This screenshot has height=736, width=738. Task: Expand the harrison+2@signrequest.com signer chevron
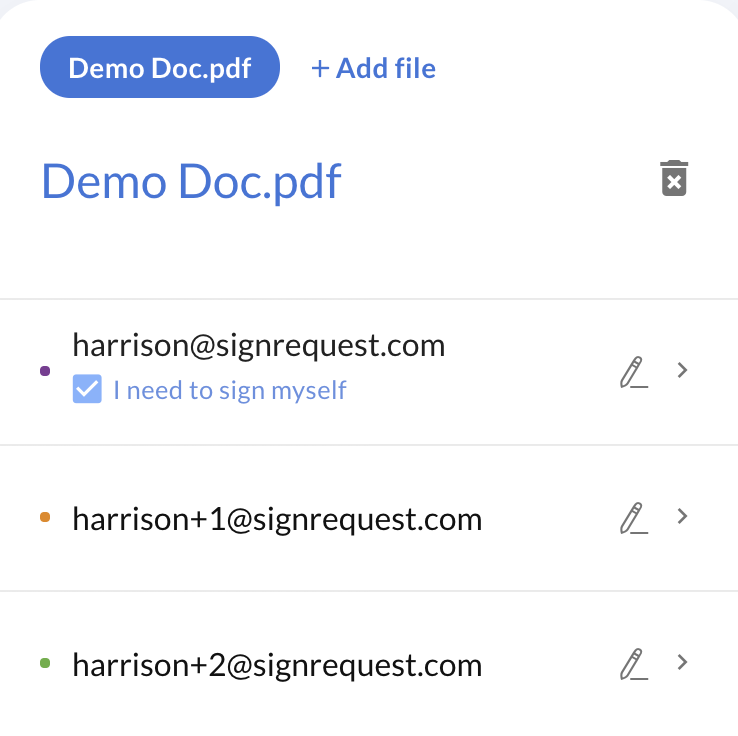(x=682, y=662)
